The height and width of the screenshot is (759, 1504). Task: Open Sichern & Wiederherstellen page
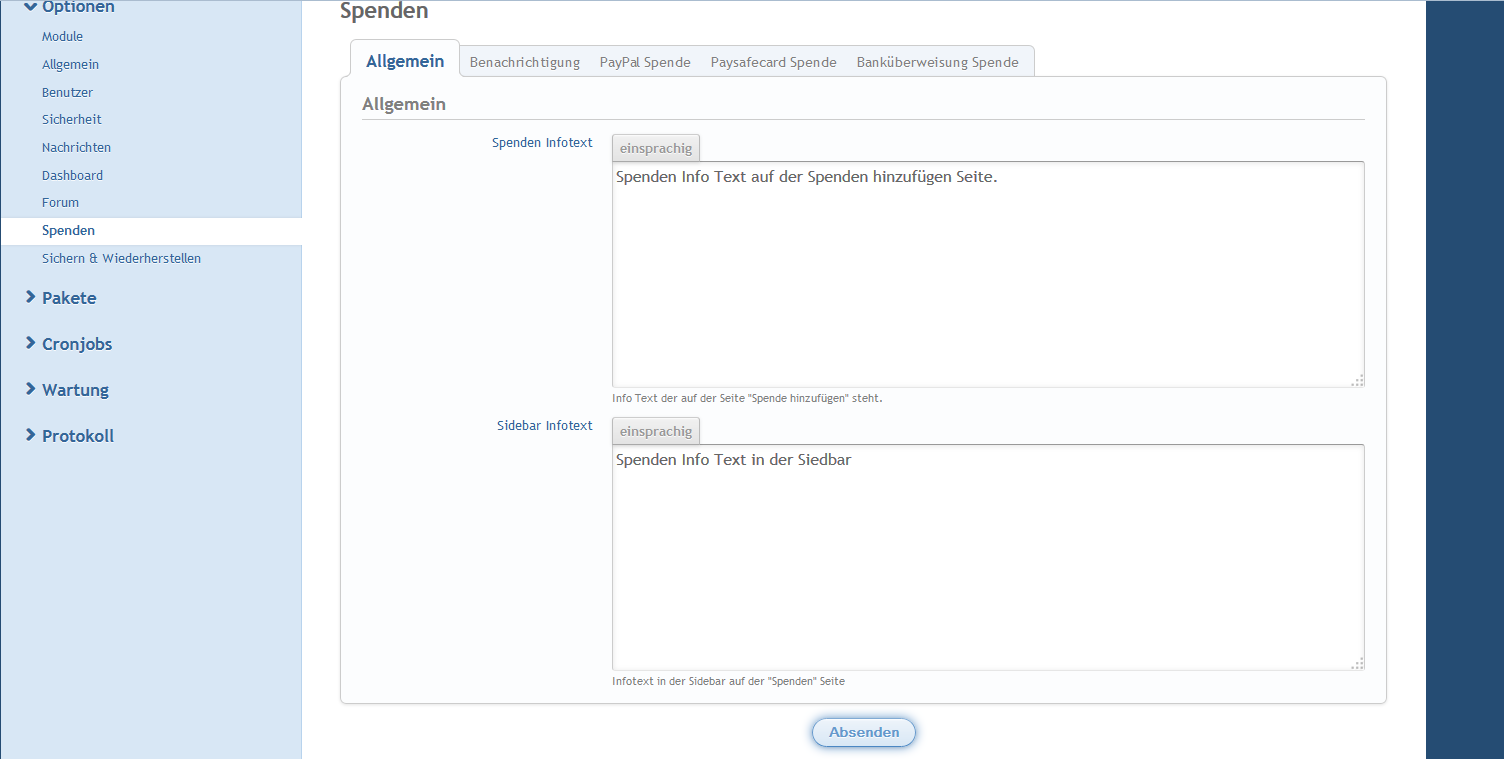click(x=121, y=259)
